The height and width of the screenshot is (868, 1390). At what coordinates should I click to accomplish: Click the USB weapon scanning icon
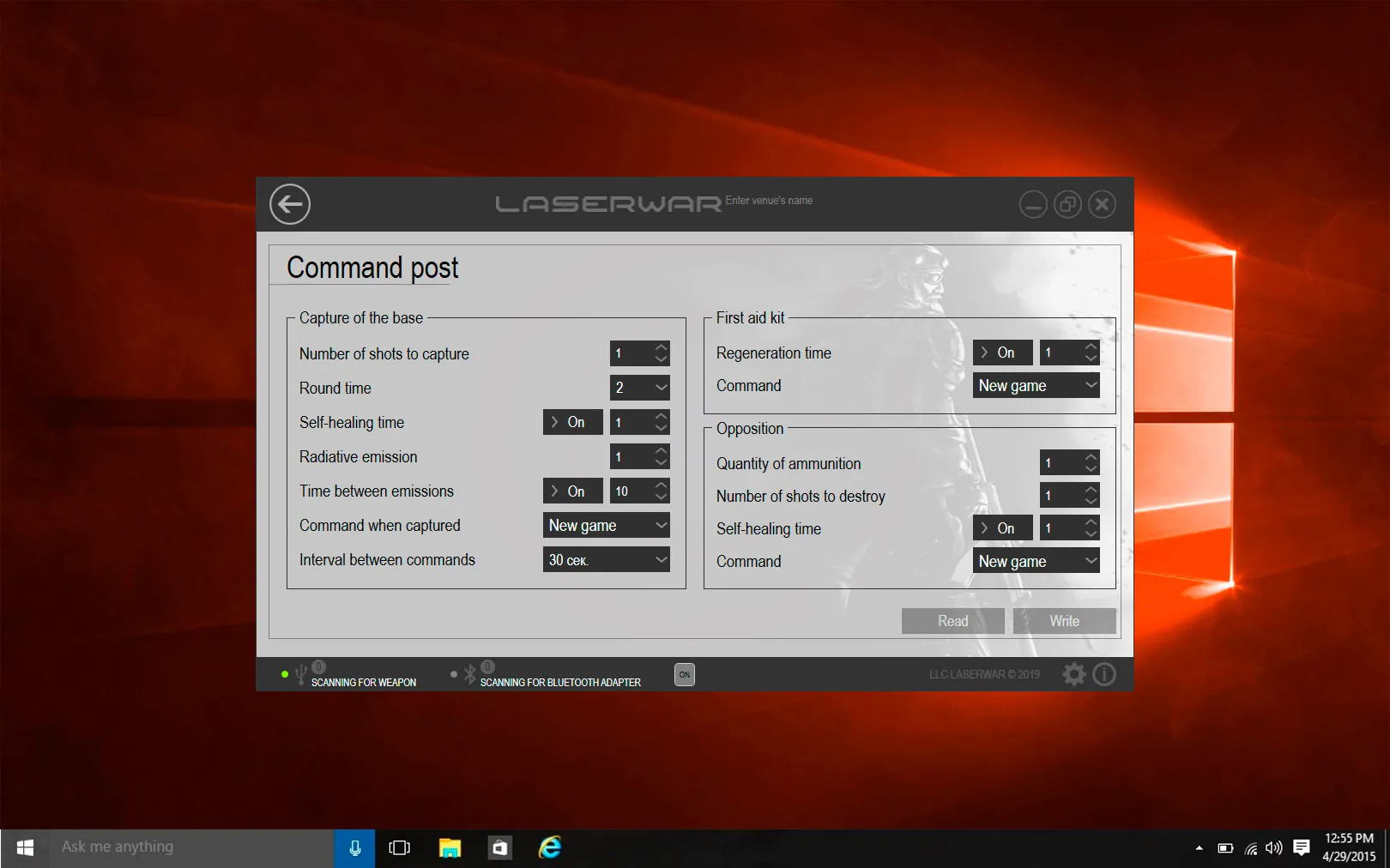300,675
